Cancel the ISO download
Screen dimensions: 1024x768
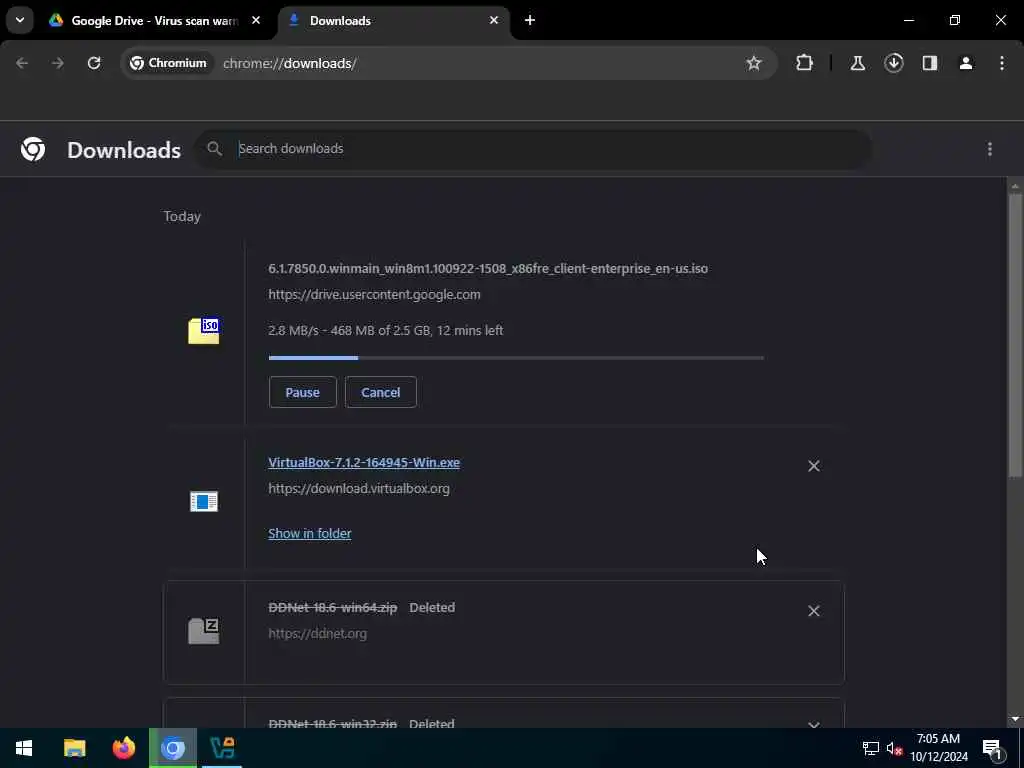tap(381, 392)
